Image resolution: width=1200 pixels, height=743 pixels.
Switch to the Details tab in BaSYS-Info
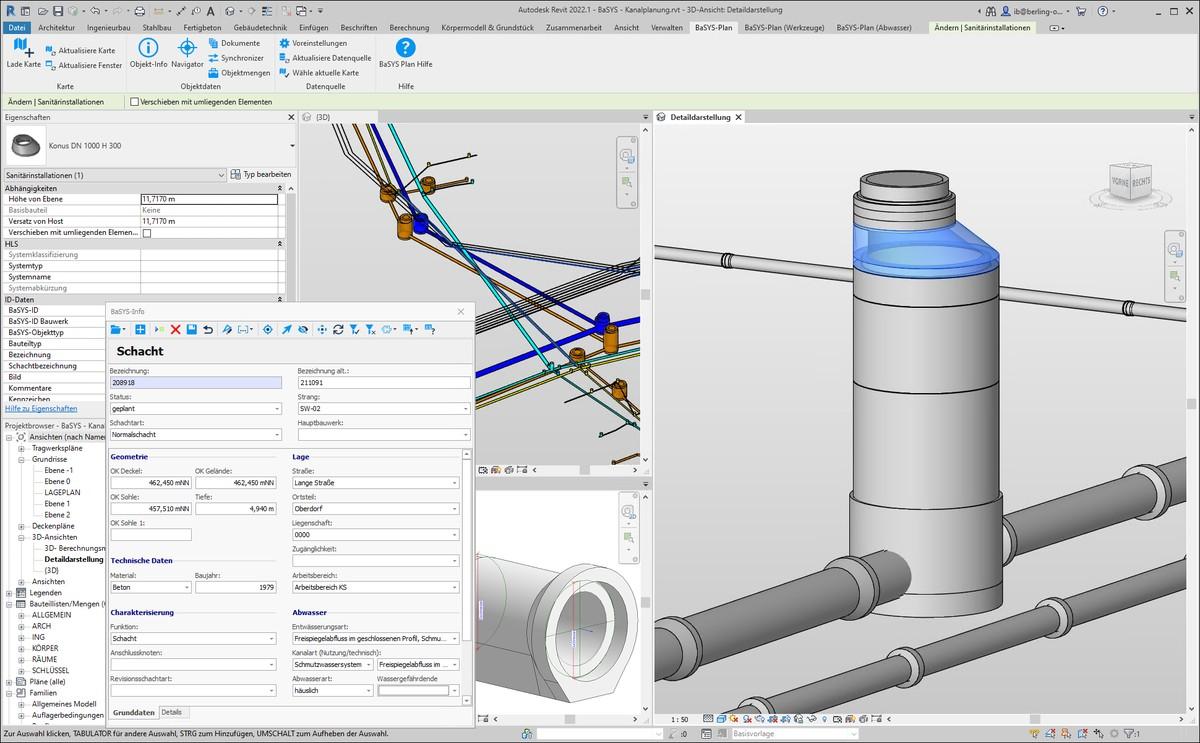pos(172,712)
